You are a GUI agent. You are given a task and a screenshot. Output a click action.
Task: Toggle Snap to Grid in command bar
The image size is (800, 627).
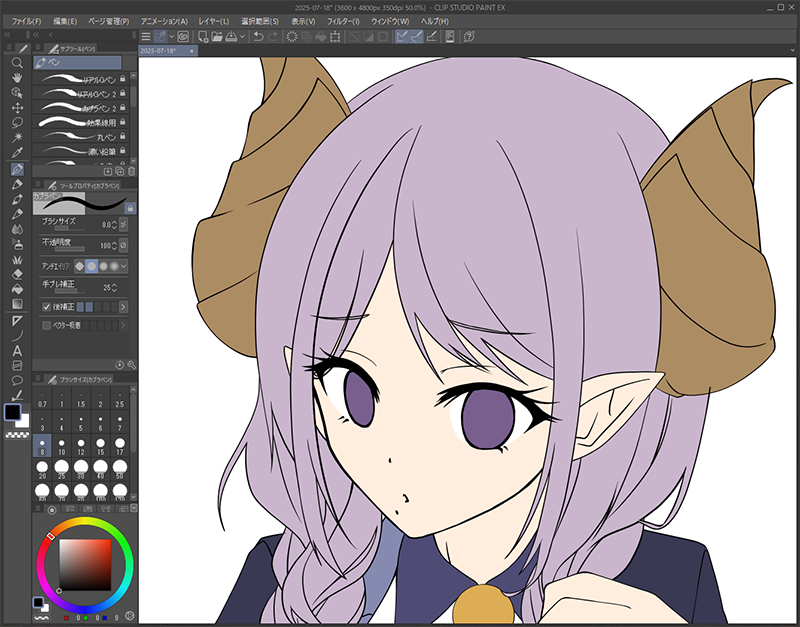[431, 37]
